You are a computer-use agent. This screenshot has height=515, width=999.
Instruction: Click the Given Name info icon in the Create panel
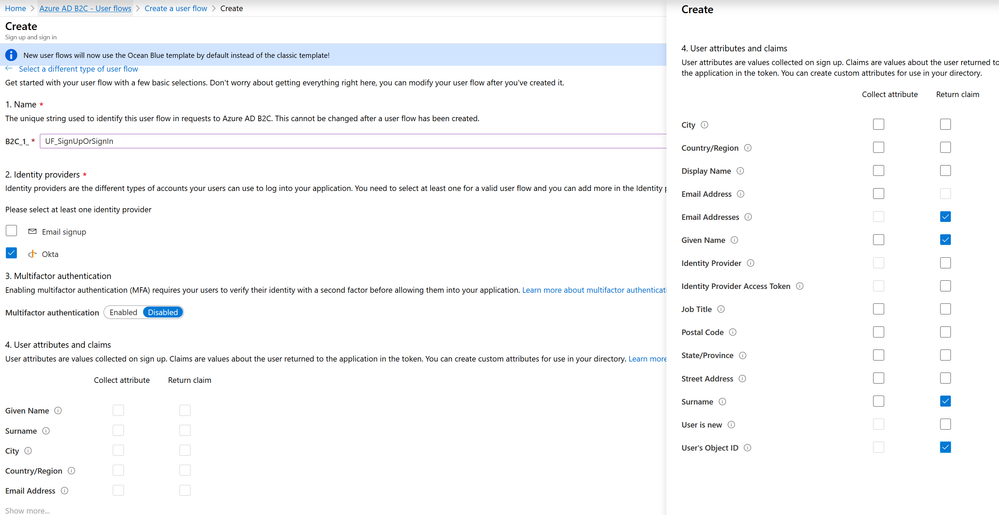735,240
